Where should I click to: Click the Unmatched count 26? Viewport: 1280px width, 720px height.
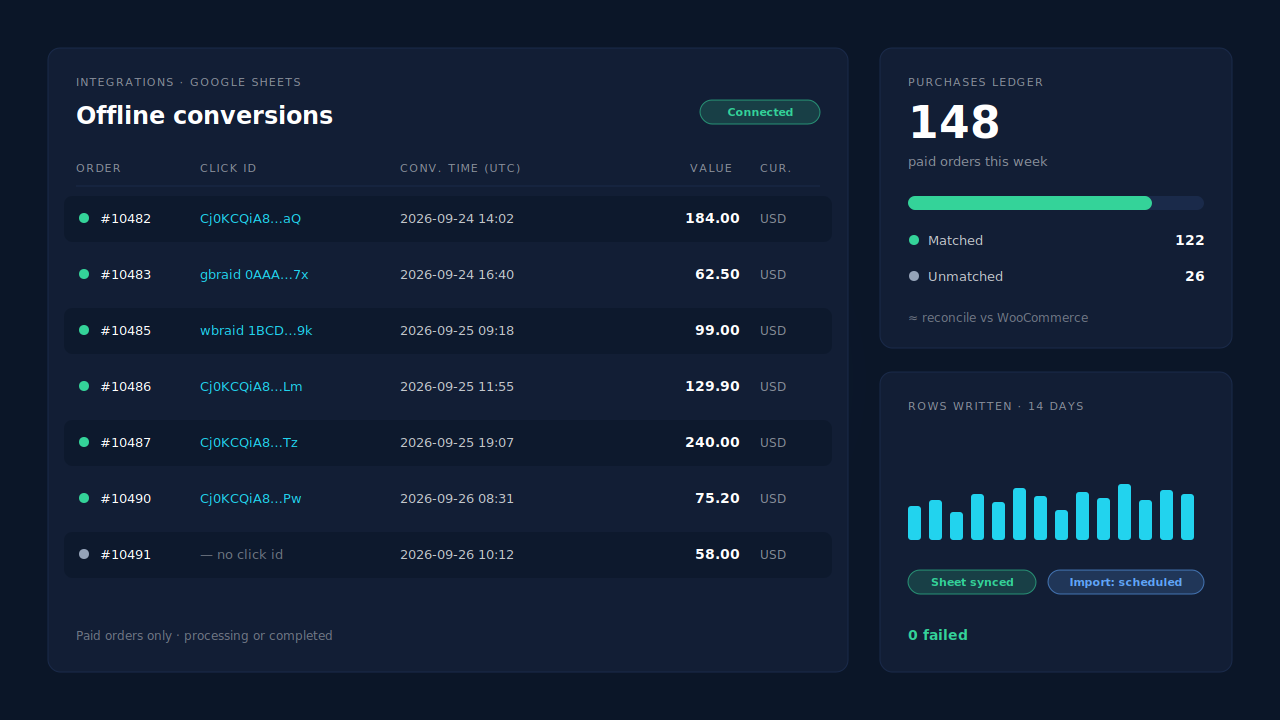1194,276
